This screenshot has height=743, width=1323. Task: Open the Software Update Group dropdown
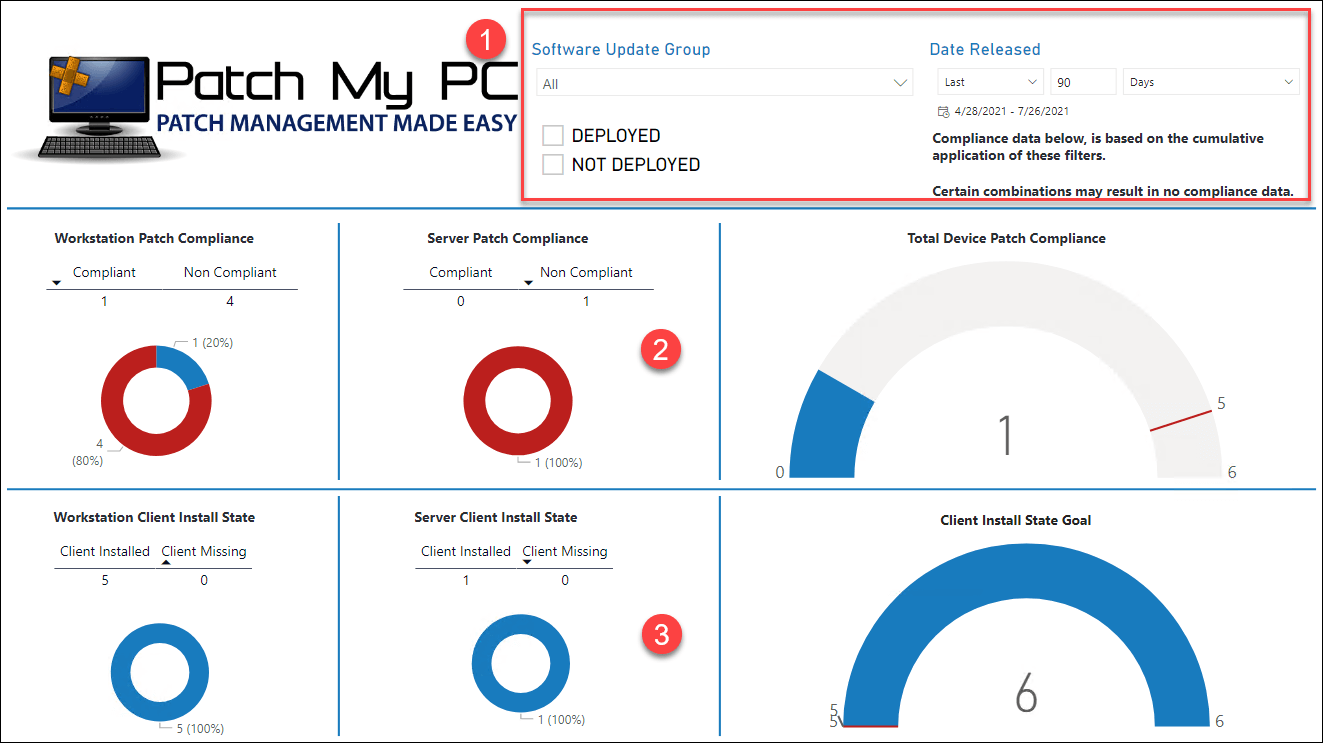pyautogui.click(x=724, y=83)
